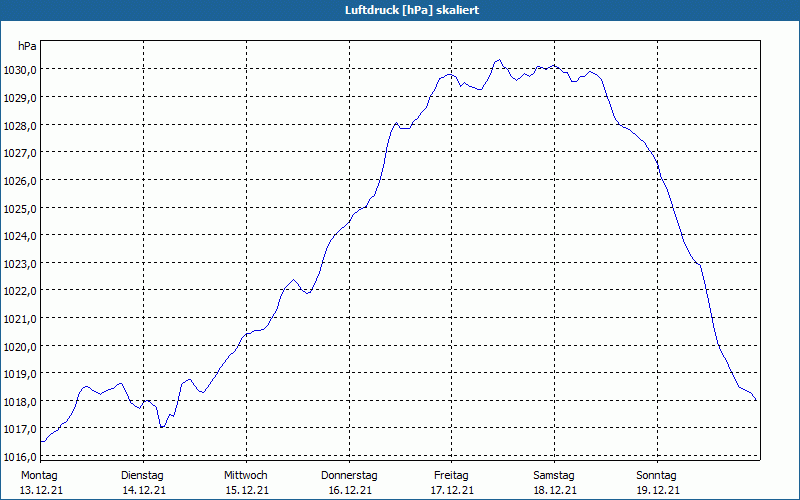Select the 1030,0 pressure axis label
Viewport: 800px width, 500px height.
[x=20, y=70]
